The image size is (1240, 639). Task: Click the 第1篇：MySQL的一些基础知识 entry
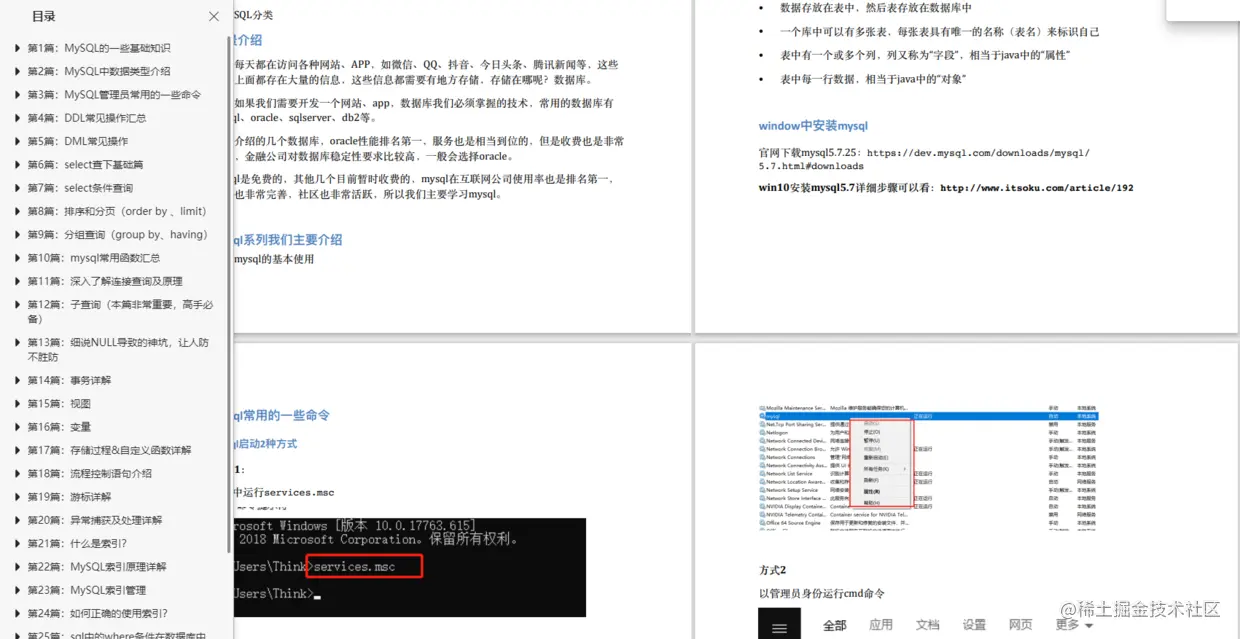click(x=99, y=48)
